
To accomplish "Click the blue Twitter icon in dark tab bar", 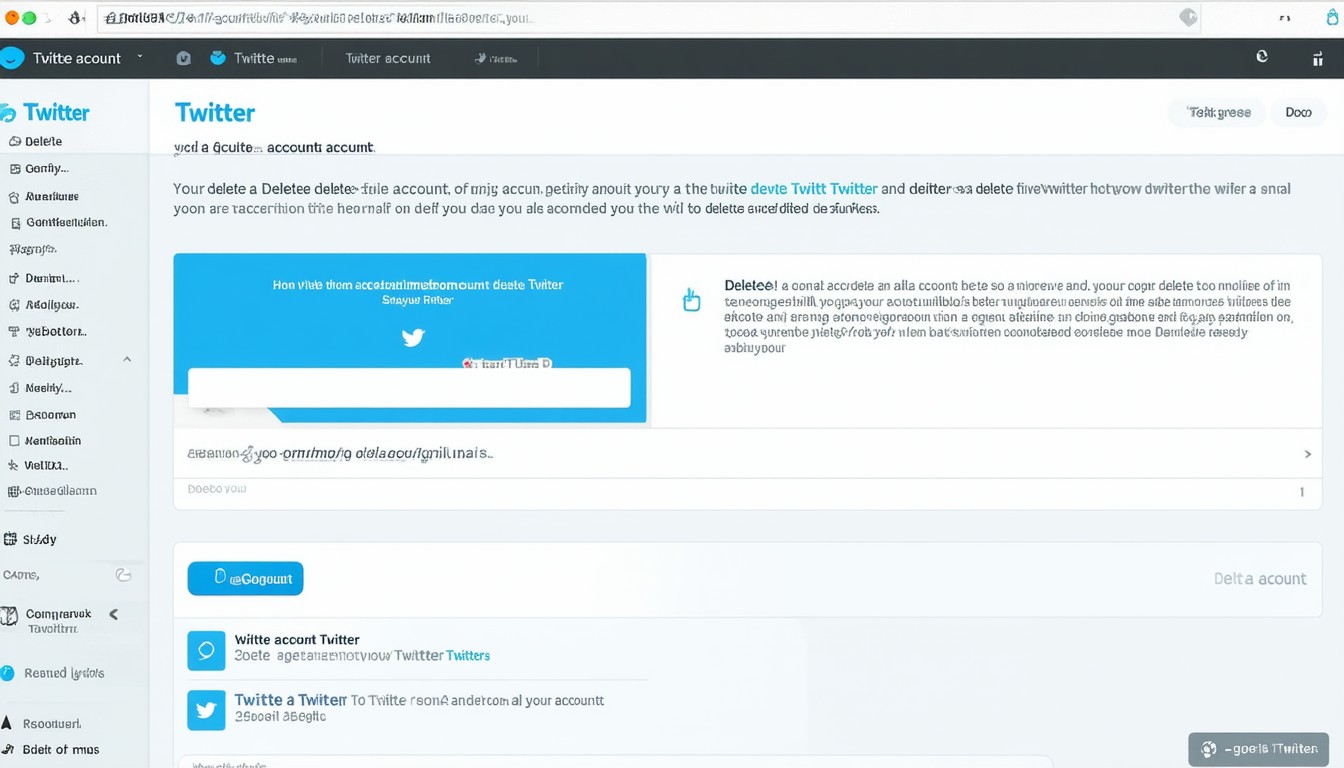I will 218,58.
